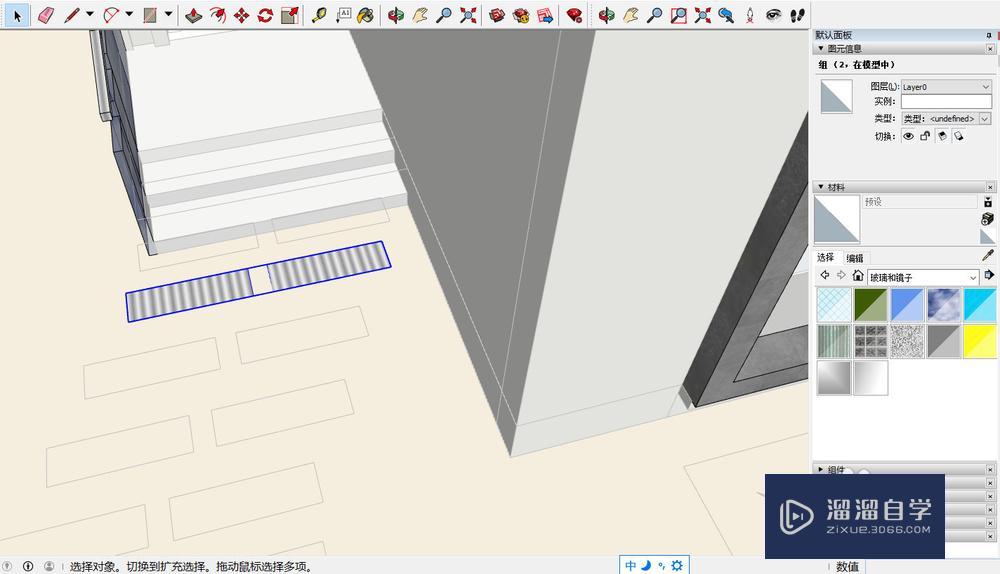
Task: Switch to the 选择 tab
Action: click(x=826, y=258)
